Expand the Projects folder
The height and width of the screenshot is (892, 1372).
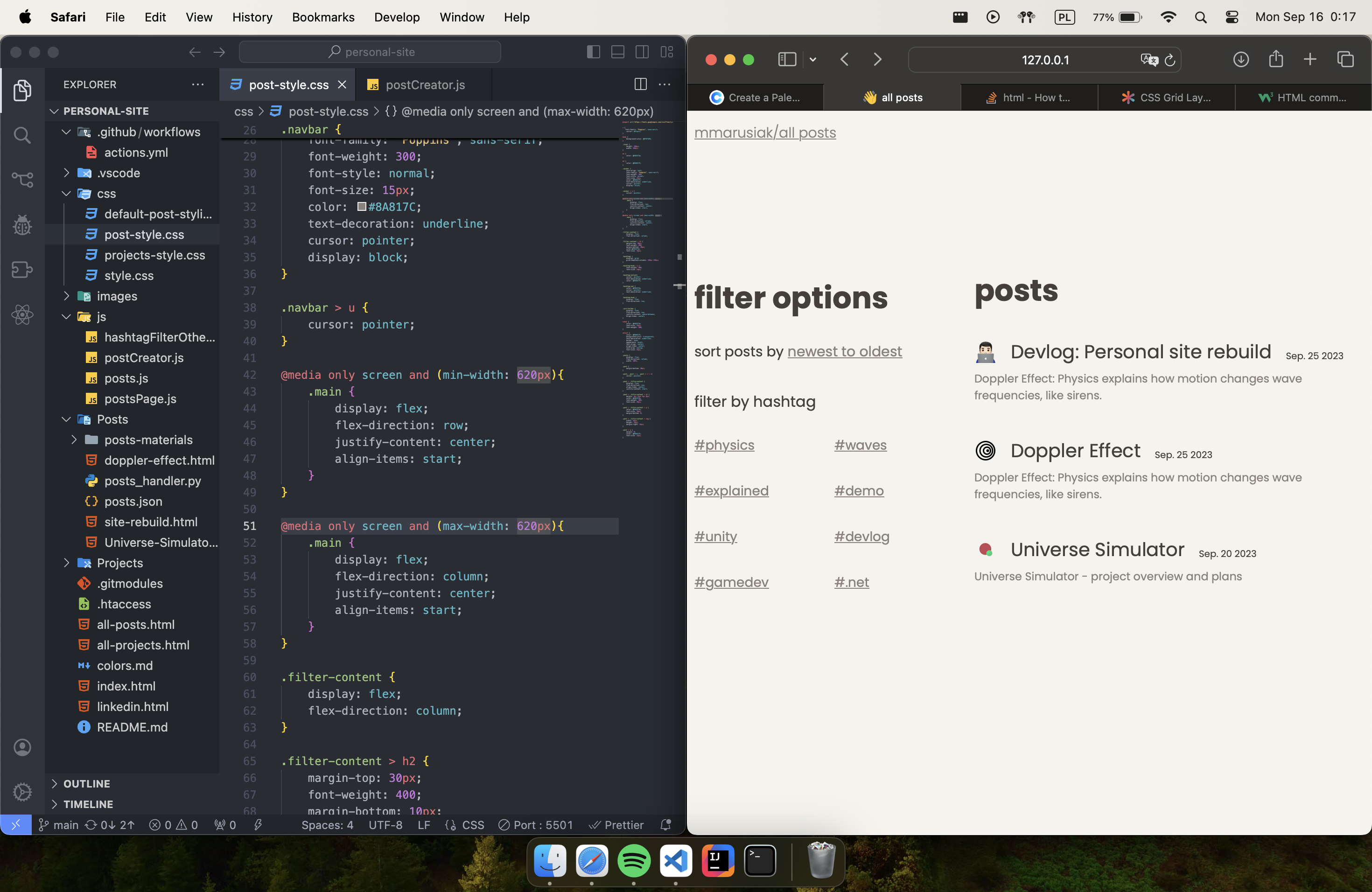pos(66,563)
